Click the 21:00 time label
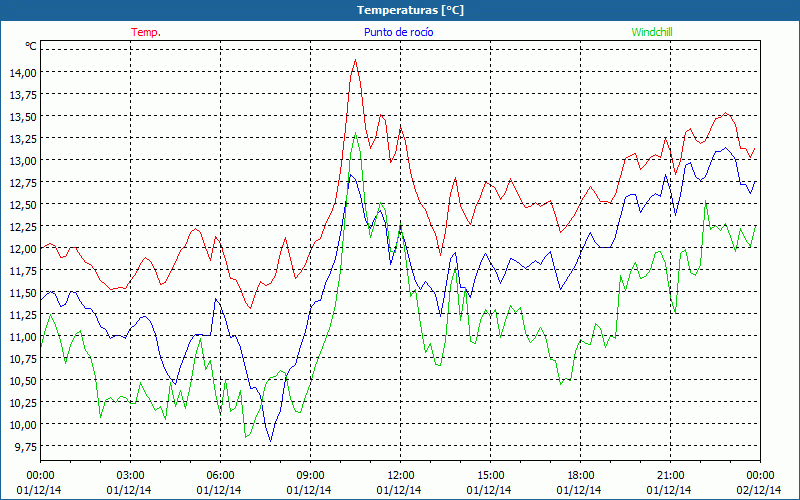 670,475
